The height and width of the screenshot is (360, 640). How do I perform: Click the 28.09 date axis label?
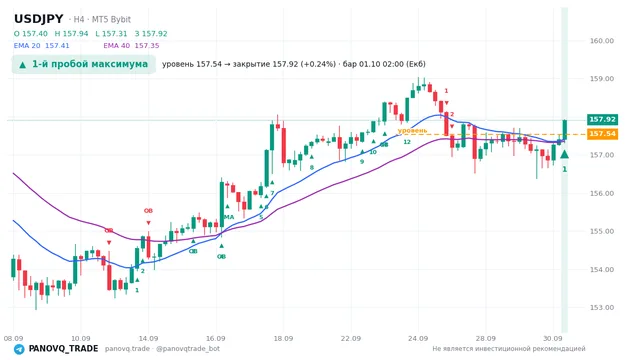[486, 338]
